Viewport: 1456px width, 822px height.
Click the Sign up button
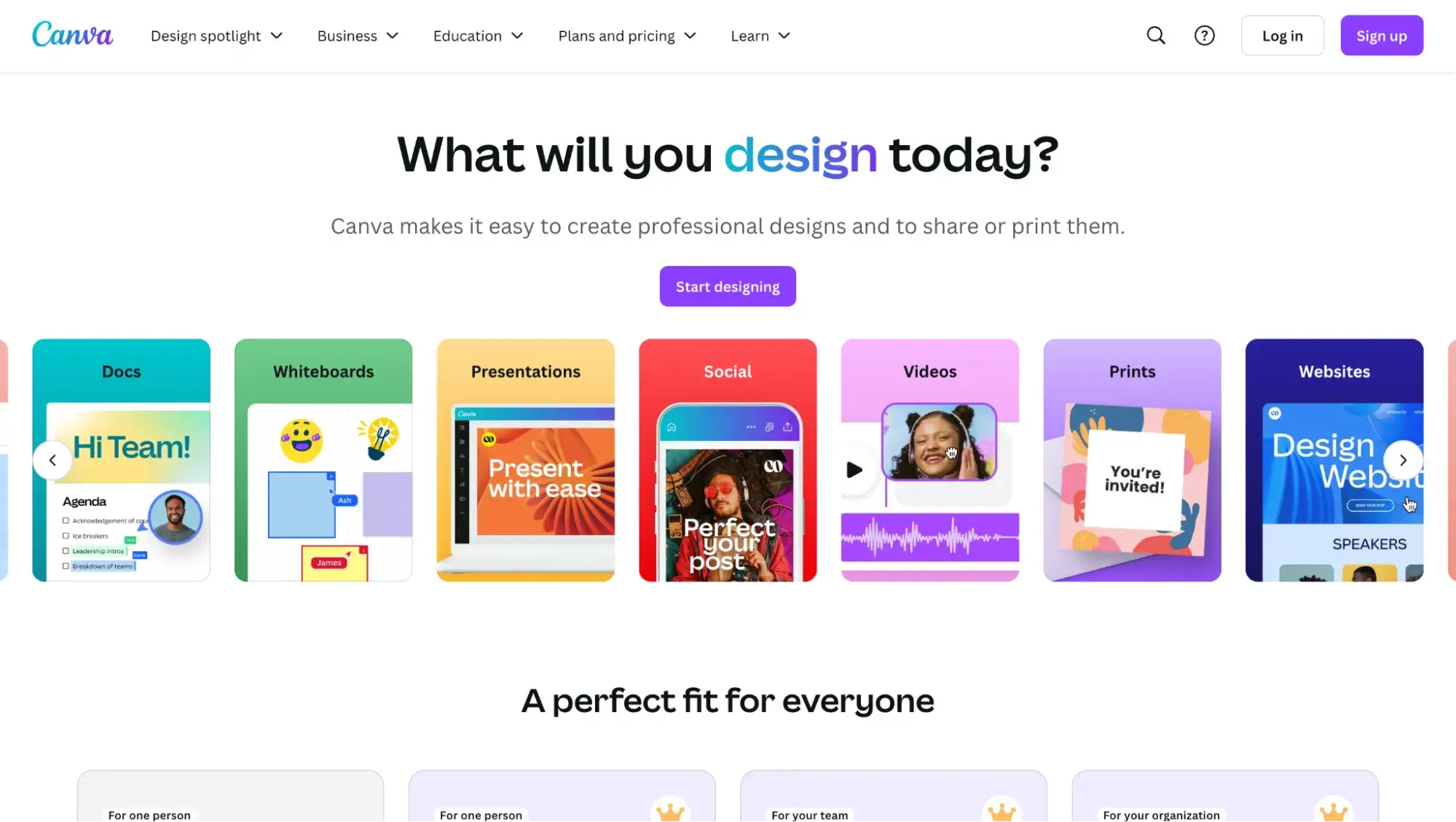click(1381, 35)
